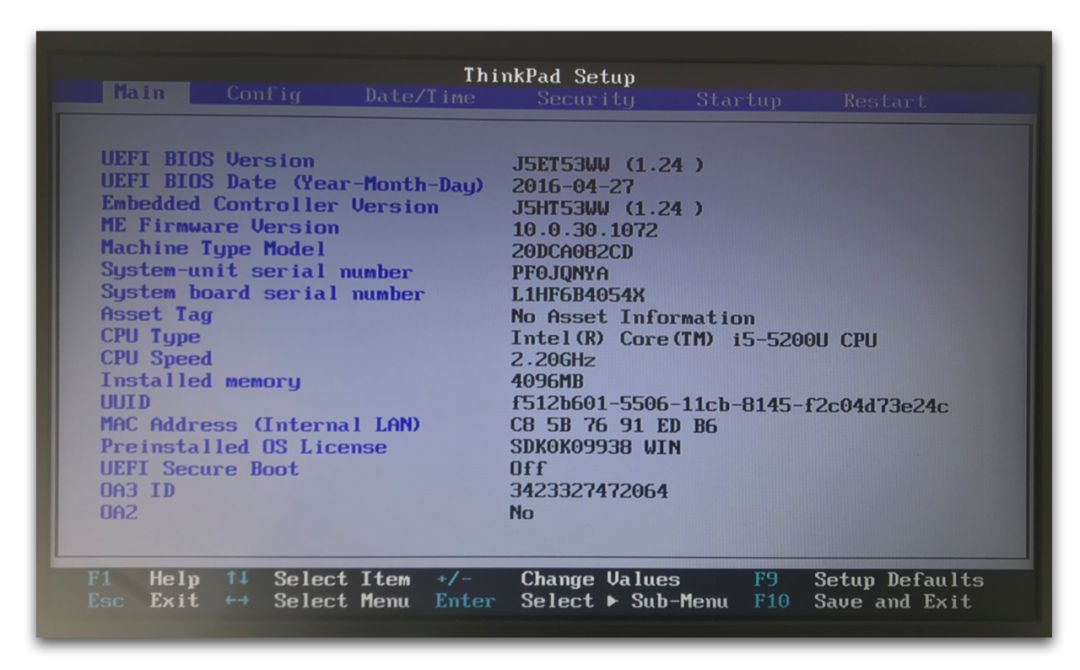This screenshot has height=670, width=1080.
Task: Click the model value 20DCA082CD
Action: point(572,251)
